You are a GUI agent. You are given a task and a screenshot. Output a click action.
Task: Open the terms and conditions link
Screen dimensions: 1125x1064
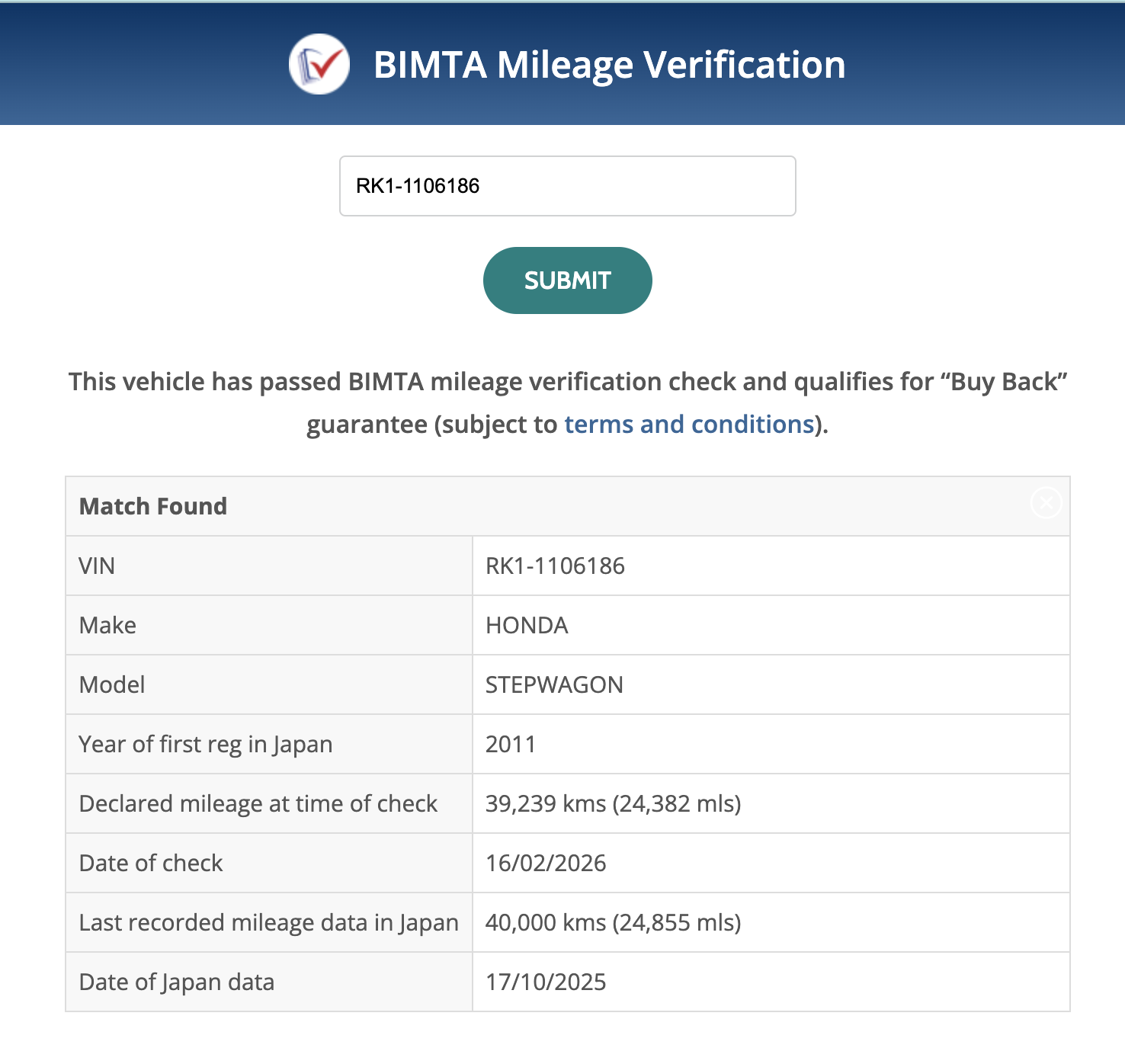click(x=689, y=425)
